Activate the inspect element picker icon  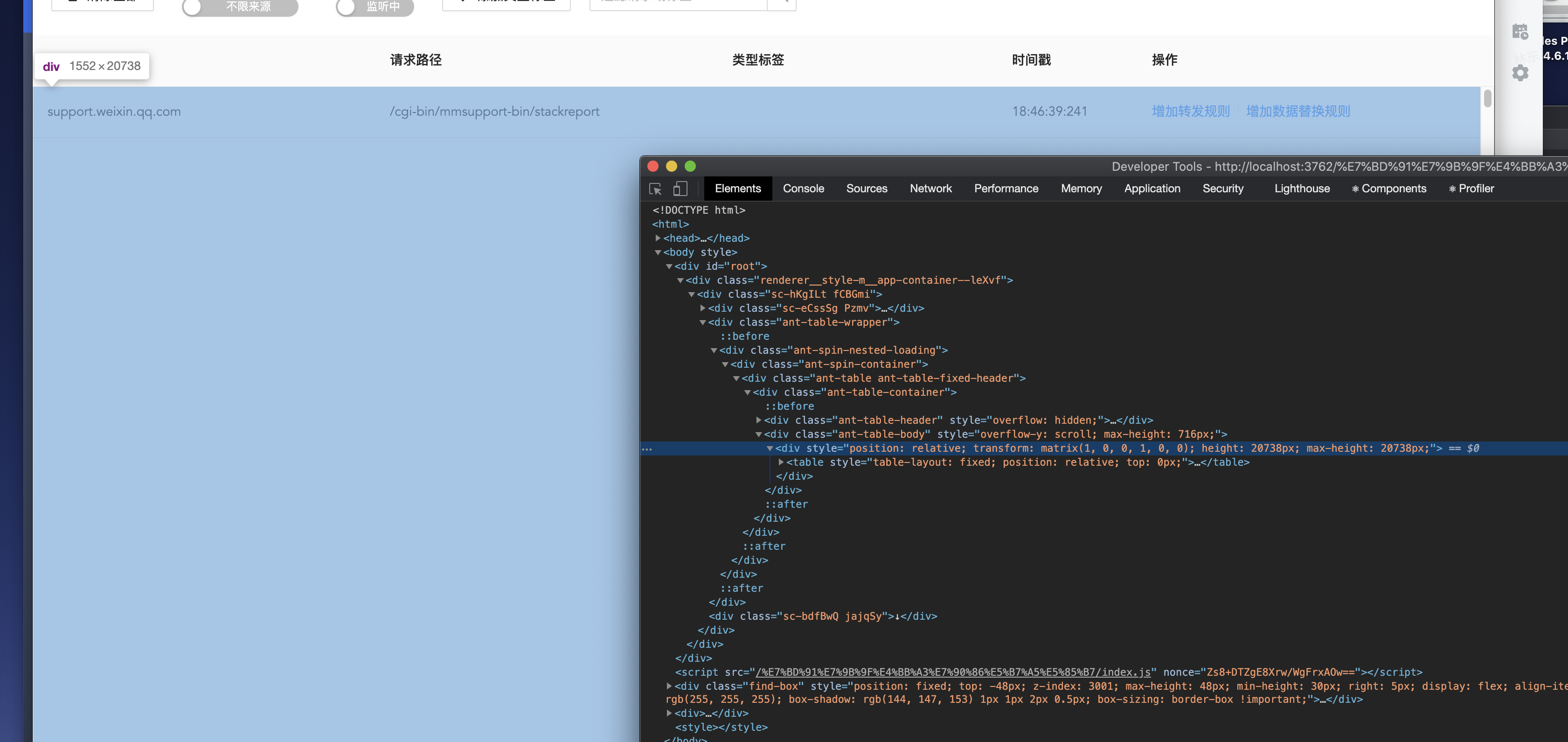655,189
